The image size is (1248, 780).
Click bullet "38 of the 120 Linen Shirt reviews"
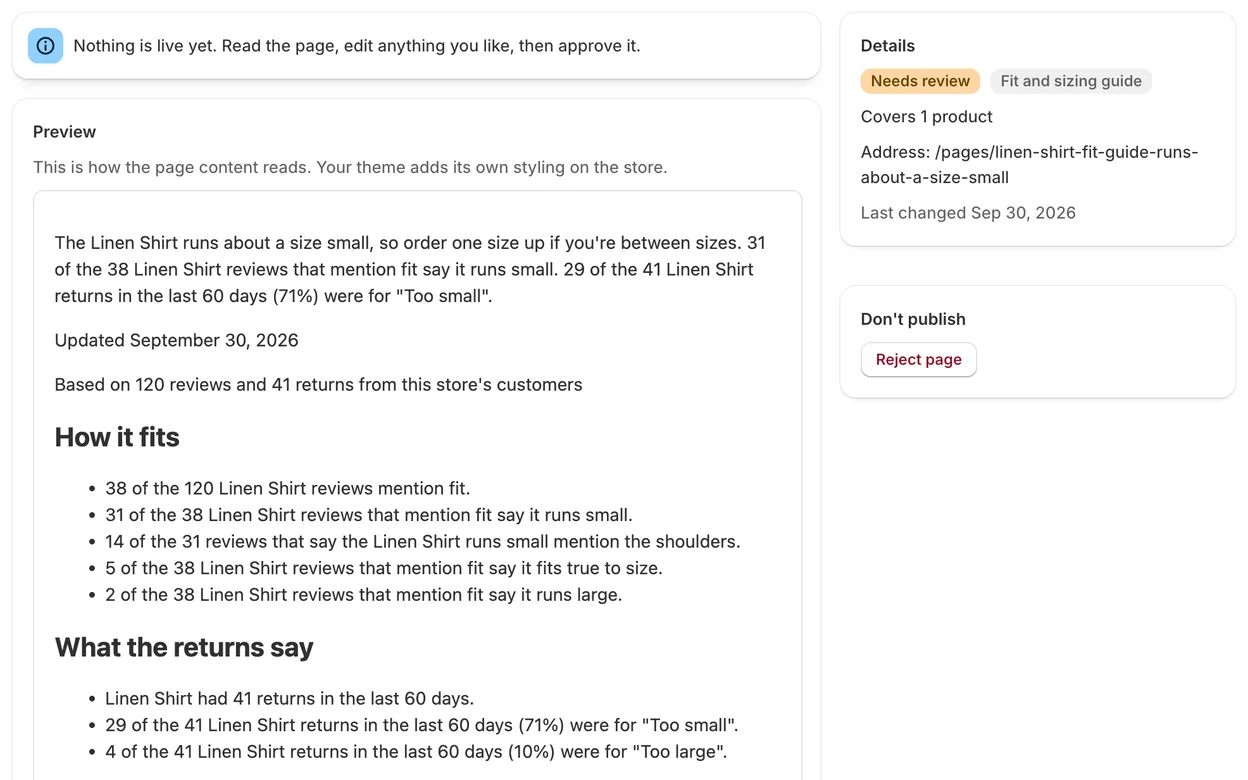287,489
